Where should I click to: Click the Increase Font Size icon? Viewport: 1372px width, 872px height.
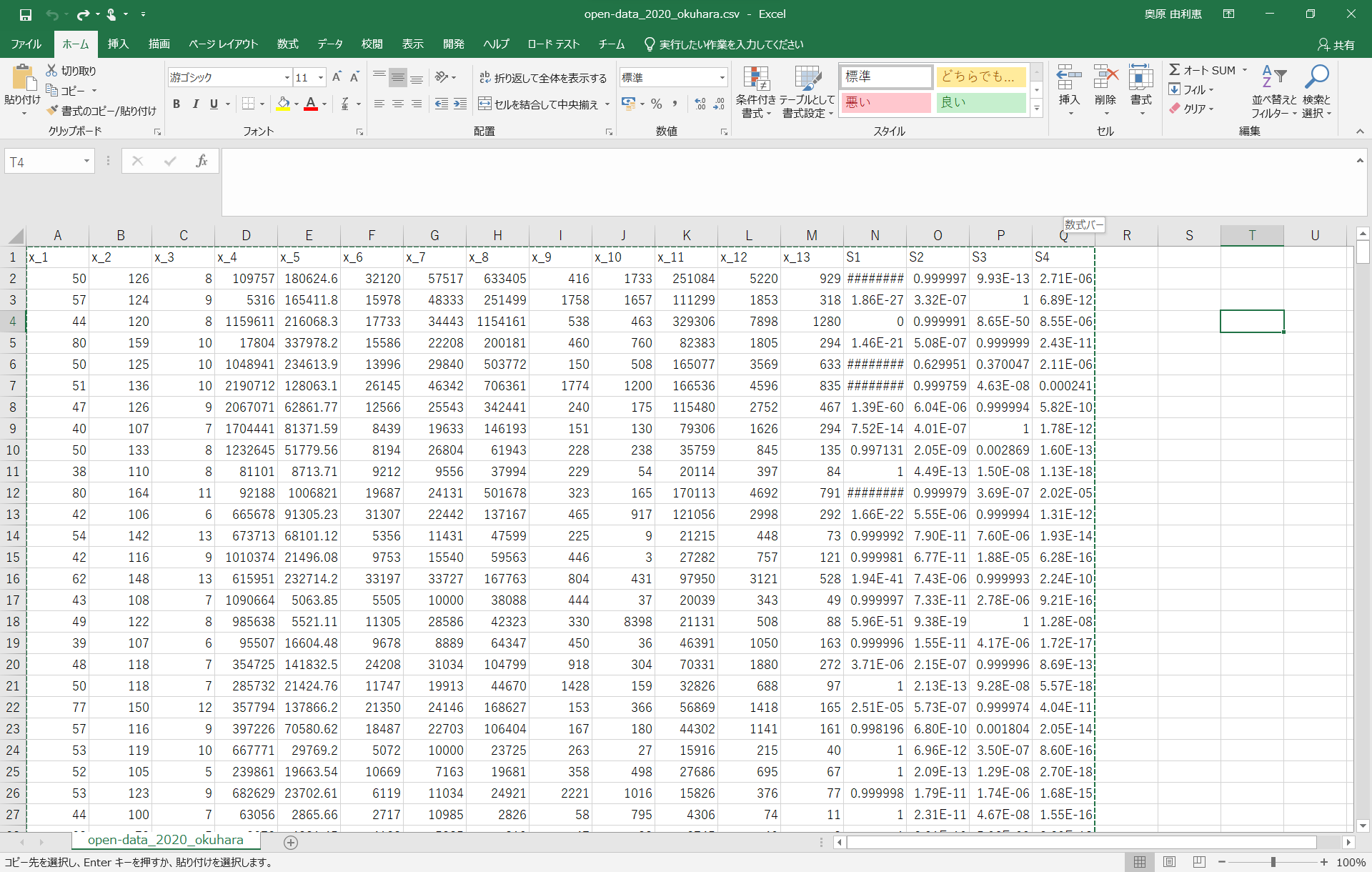(337, 77)
